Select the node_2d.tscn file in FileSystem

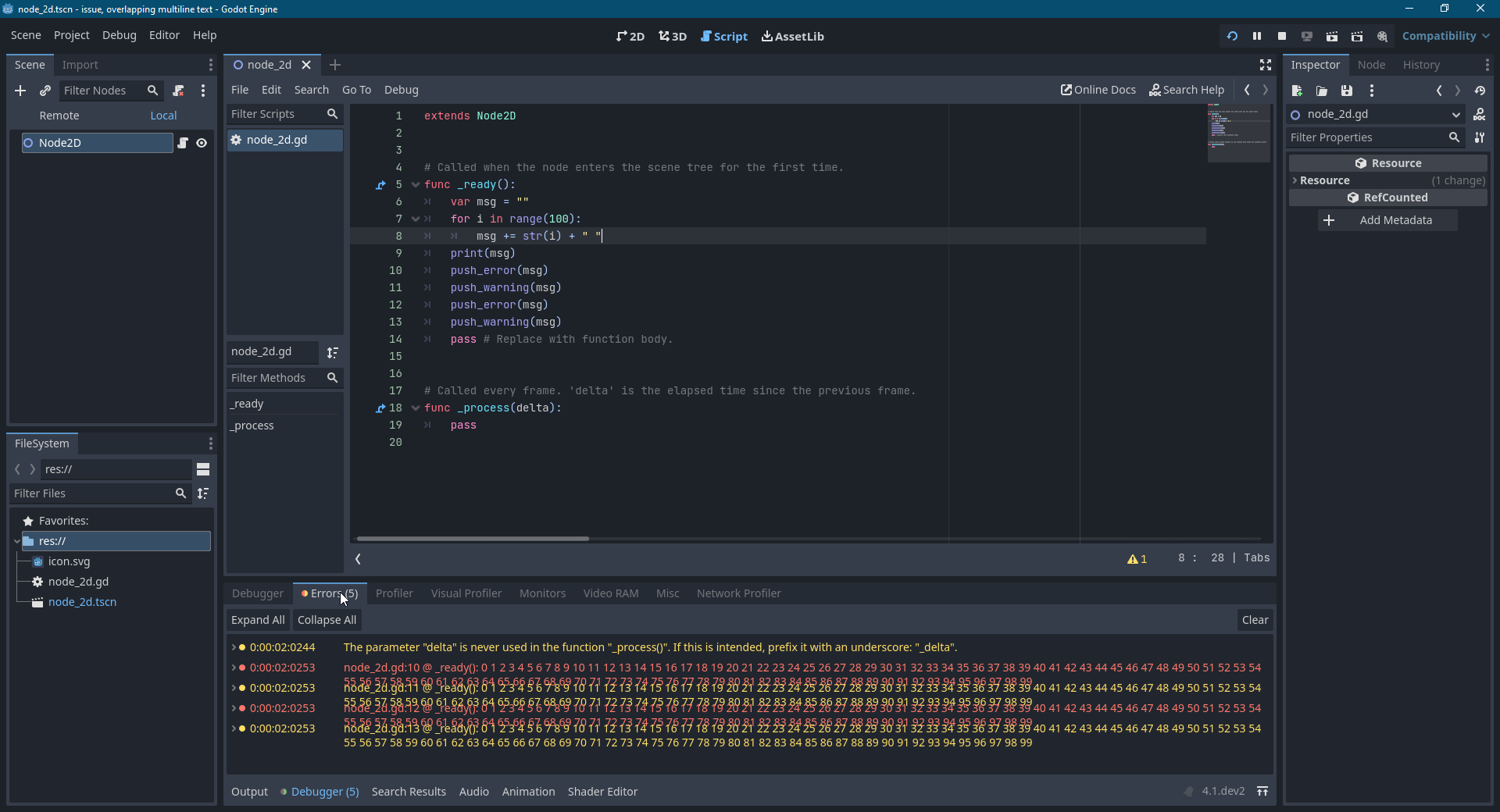coord(82,601)
